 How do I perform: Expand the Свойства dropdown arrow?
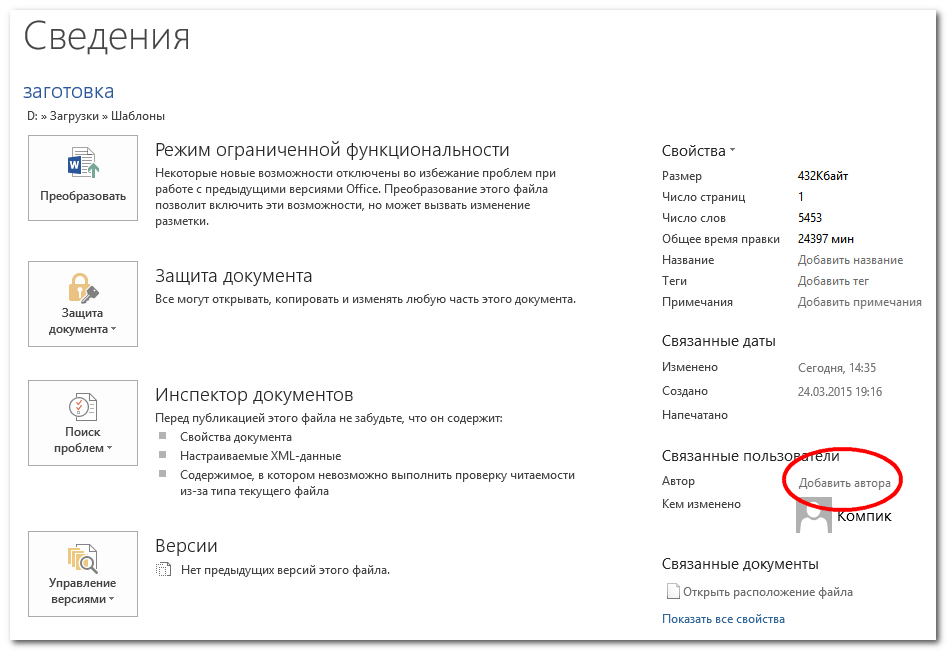click(x=732, y=150)
